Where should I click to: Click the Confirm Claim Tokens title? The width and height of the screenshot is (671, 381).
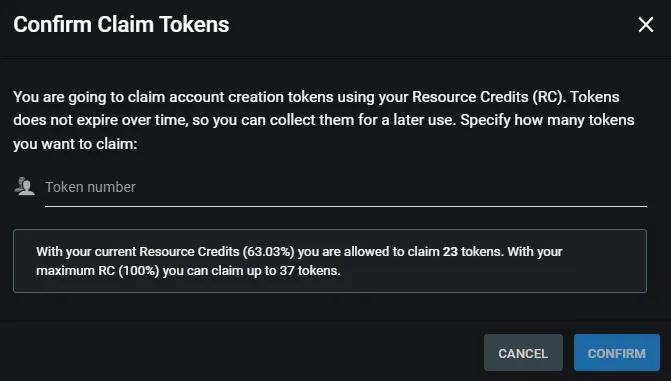pyautogui.click(x=121, y=24)
